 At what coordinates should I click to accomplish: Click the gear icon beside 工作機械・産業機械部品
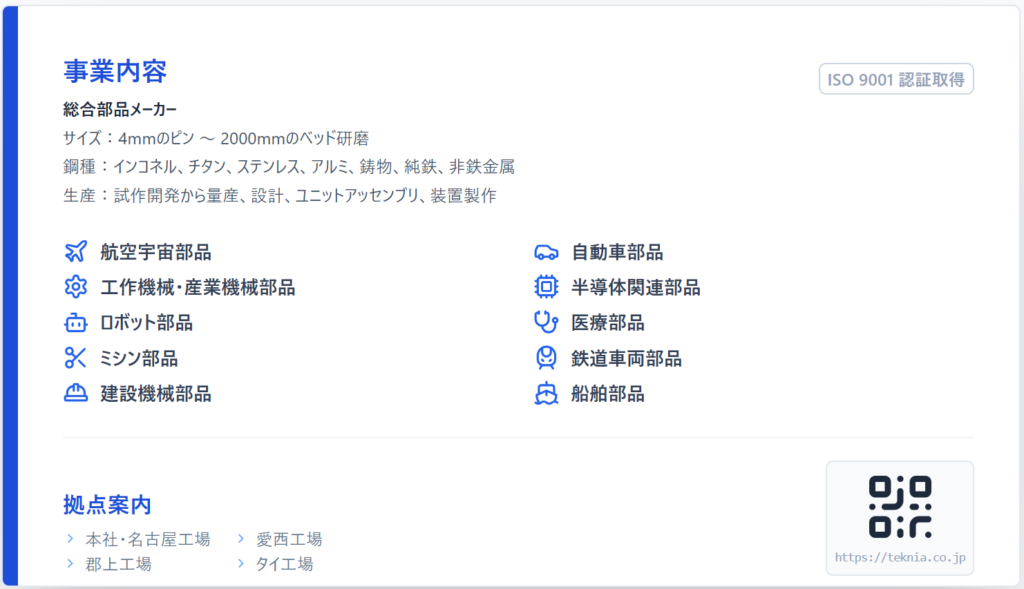(x=75, y=288)
